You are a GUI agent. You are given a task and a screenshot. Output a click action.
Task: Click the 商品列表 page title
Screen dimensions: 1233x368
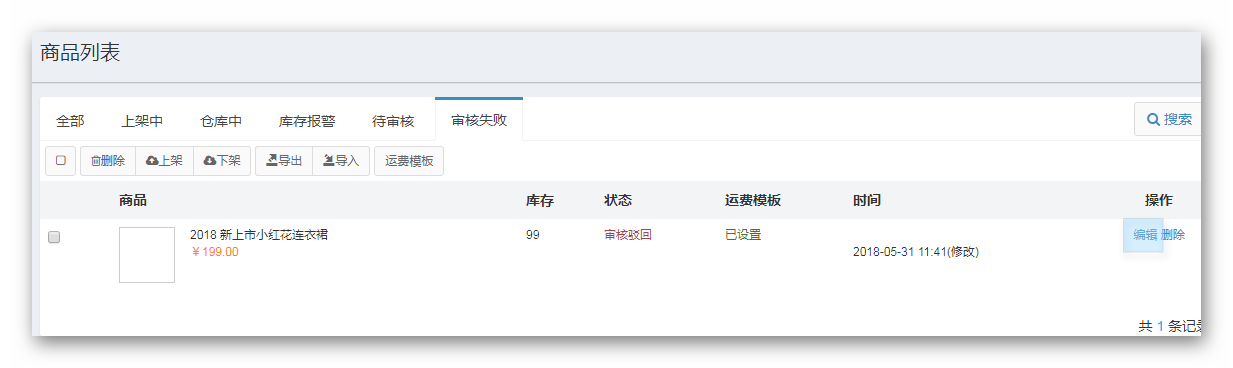pos(80,53)
